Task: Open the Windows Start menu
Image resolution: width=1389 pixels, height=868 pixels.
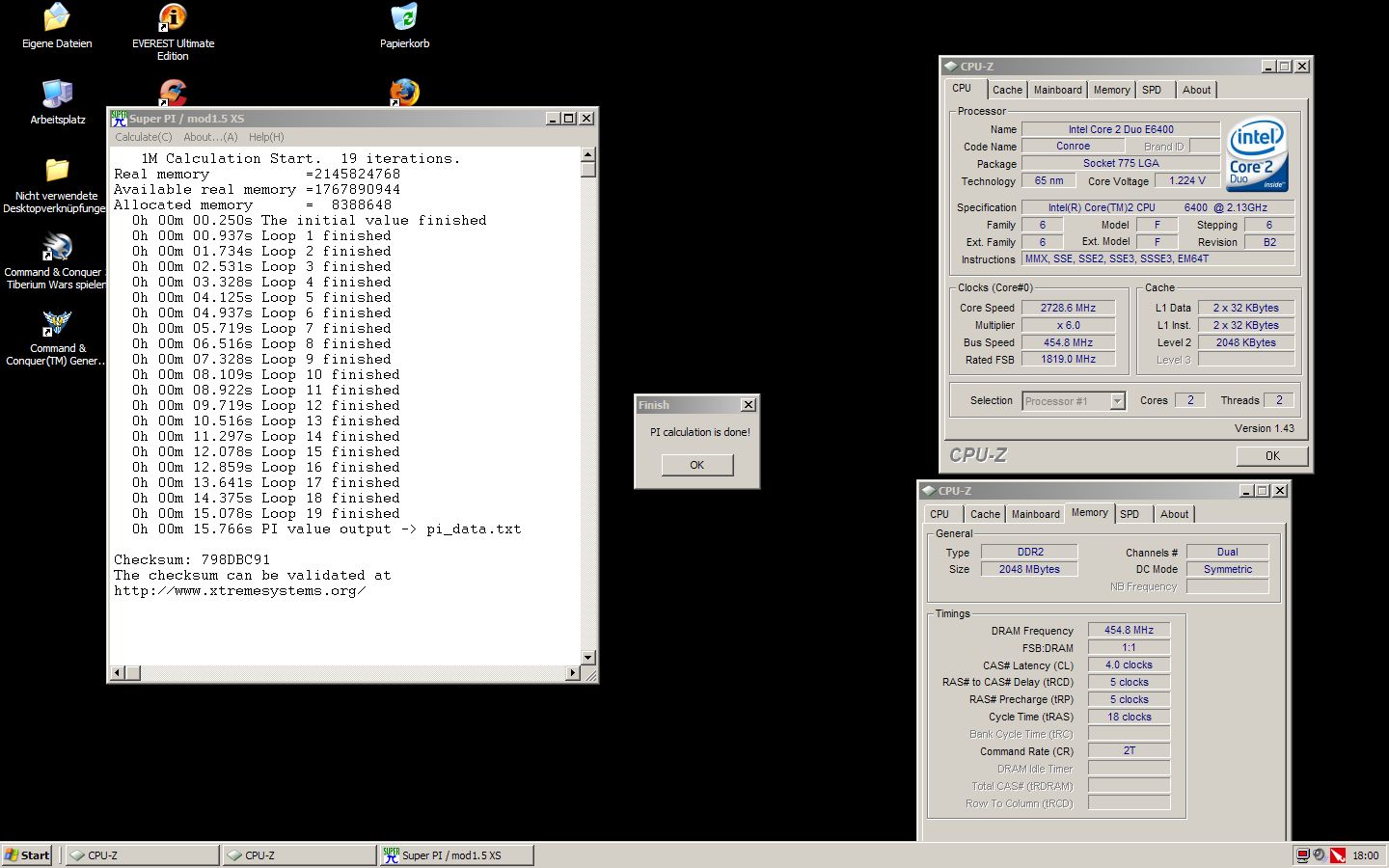Action: pyautogui.click(x=27, y=854)
